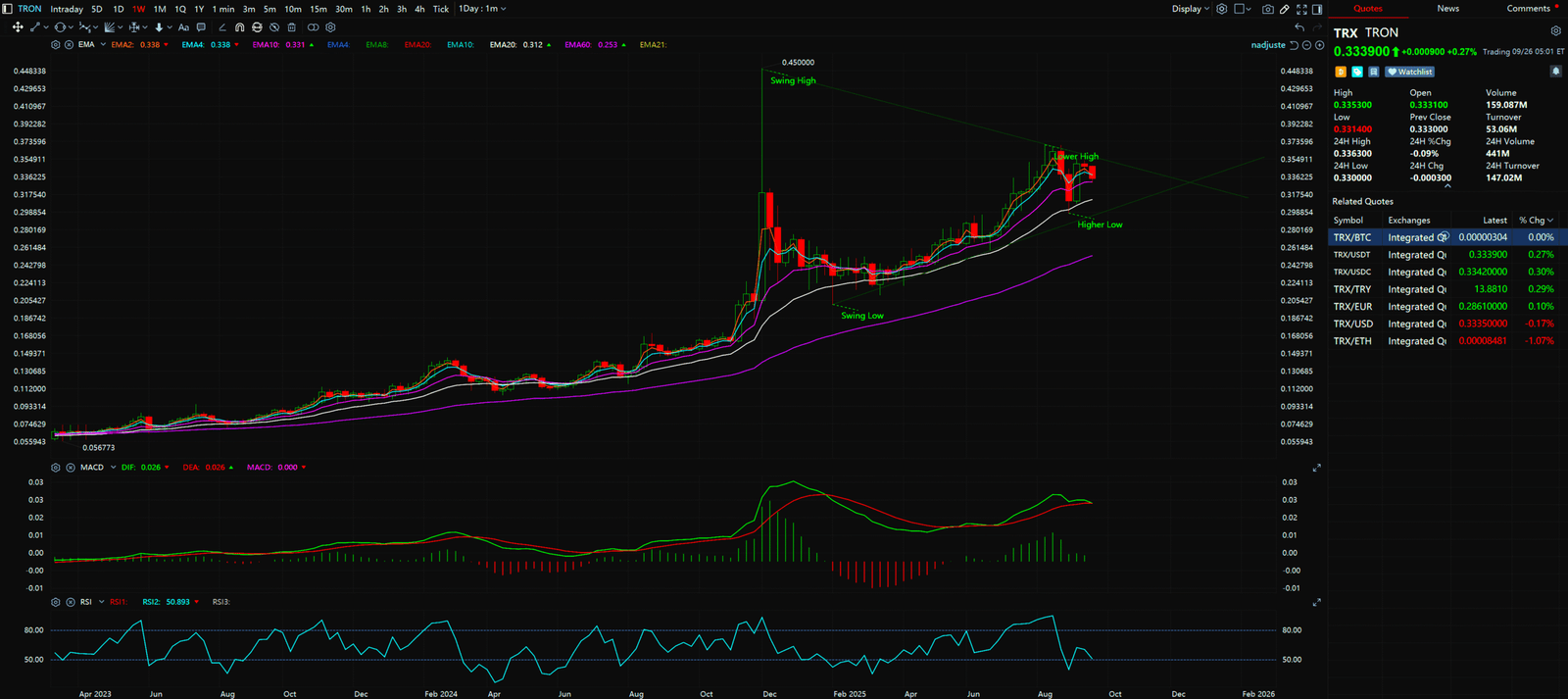Select the 1M timeframe

coord(160,9)
